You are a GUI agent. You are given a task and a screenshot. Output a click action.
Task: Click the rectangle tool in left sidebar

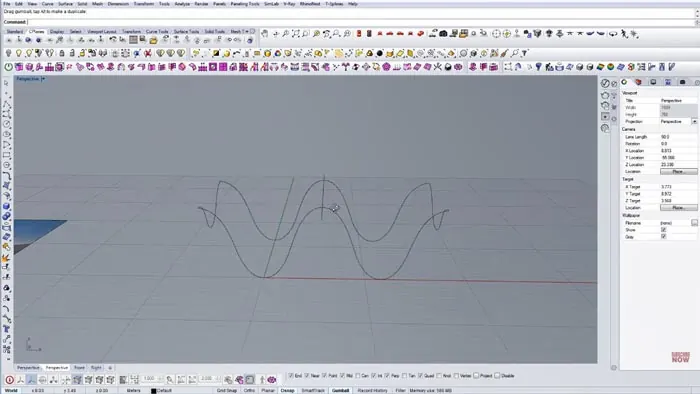(x=6, y=155)
